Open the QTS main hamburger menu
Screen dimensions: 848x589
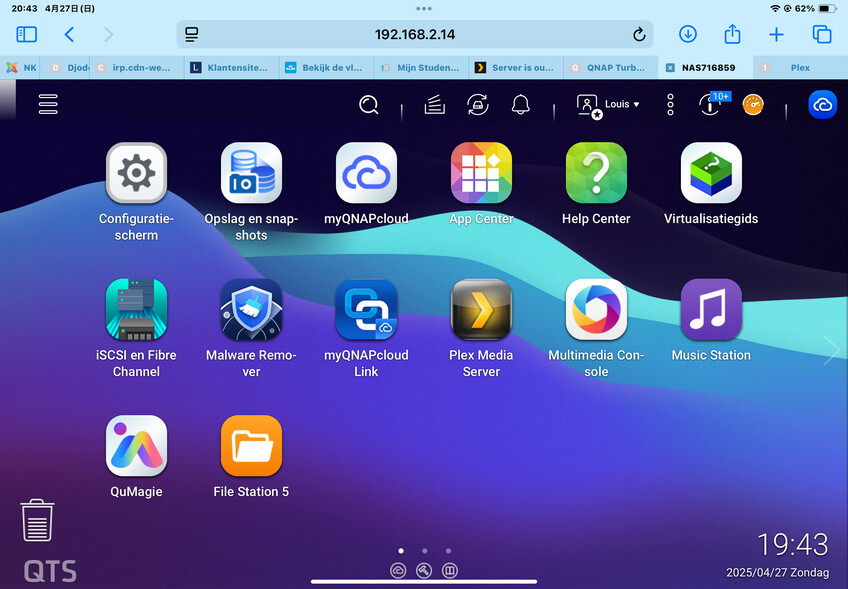pos(48,104)
